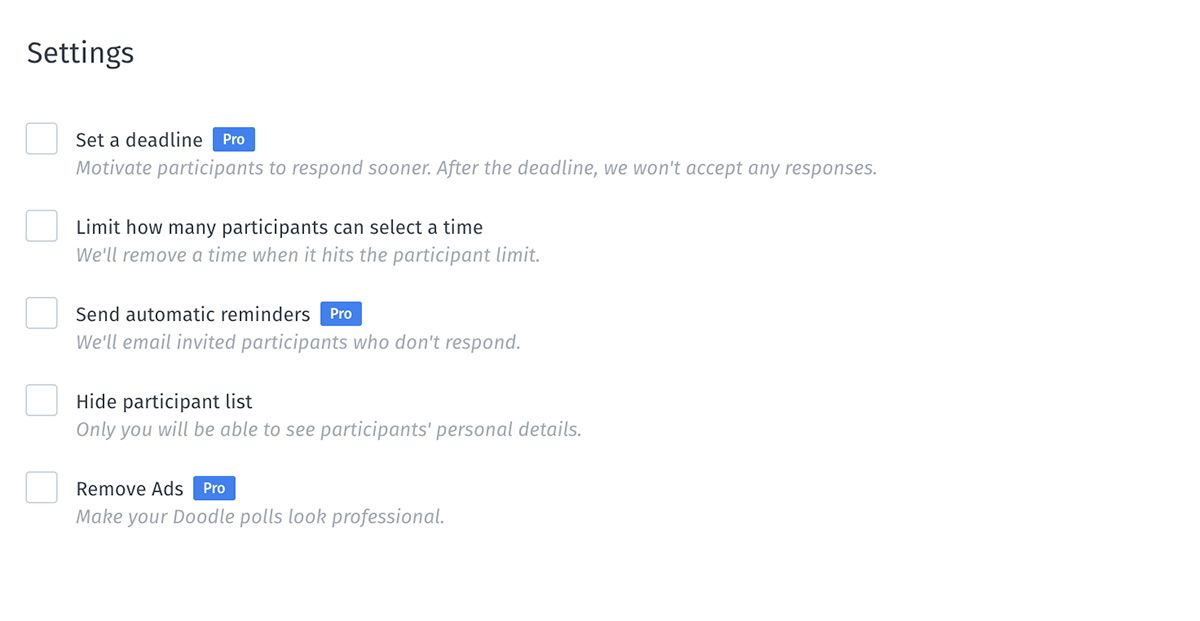Image resolution: width=1200 pixels, height=621 pixels.
Task: Toggle the Remove Ads checkbox
Action: 42,488
